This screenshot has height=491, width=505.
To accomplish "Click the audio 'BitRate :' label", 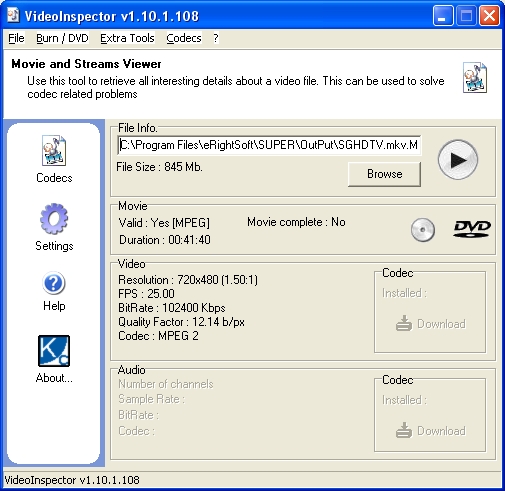I will (139, 415).
